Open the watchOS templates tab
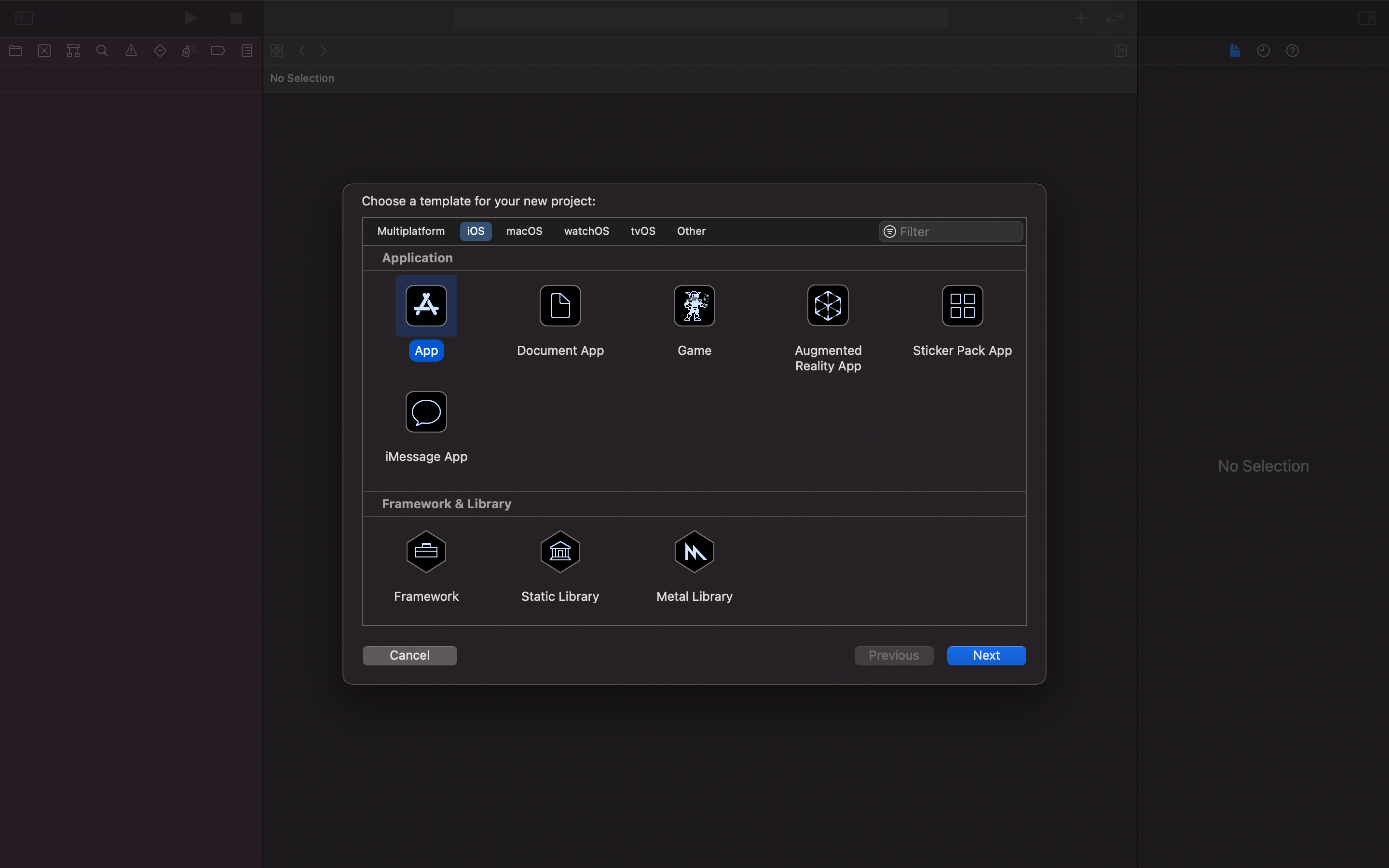1389x868 pixels. 586,231
